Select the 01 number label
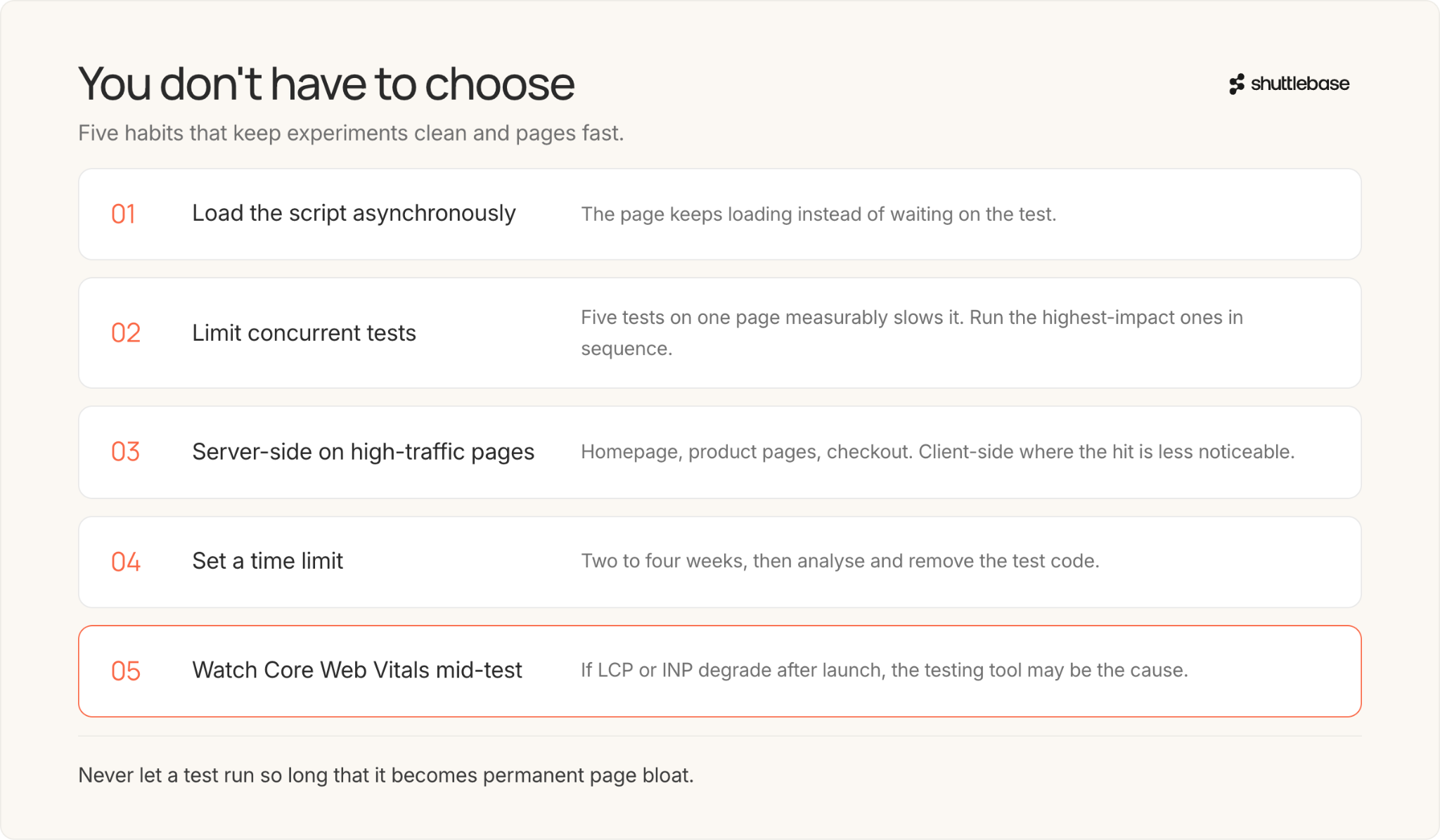 (x=123, y=214)
